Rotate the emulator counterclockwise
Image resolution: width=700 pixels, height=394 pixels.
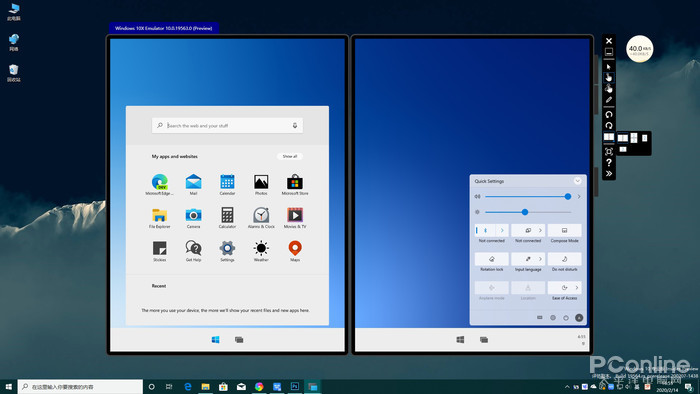pyautogui.click(x=608, y=115)
